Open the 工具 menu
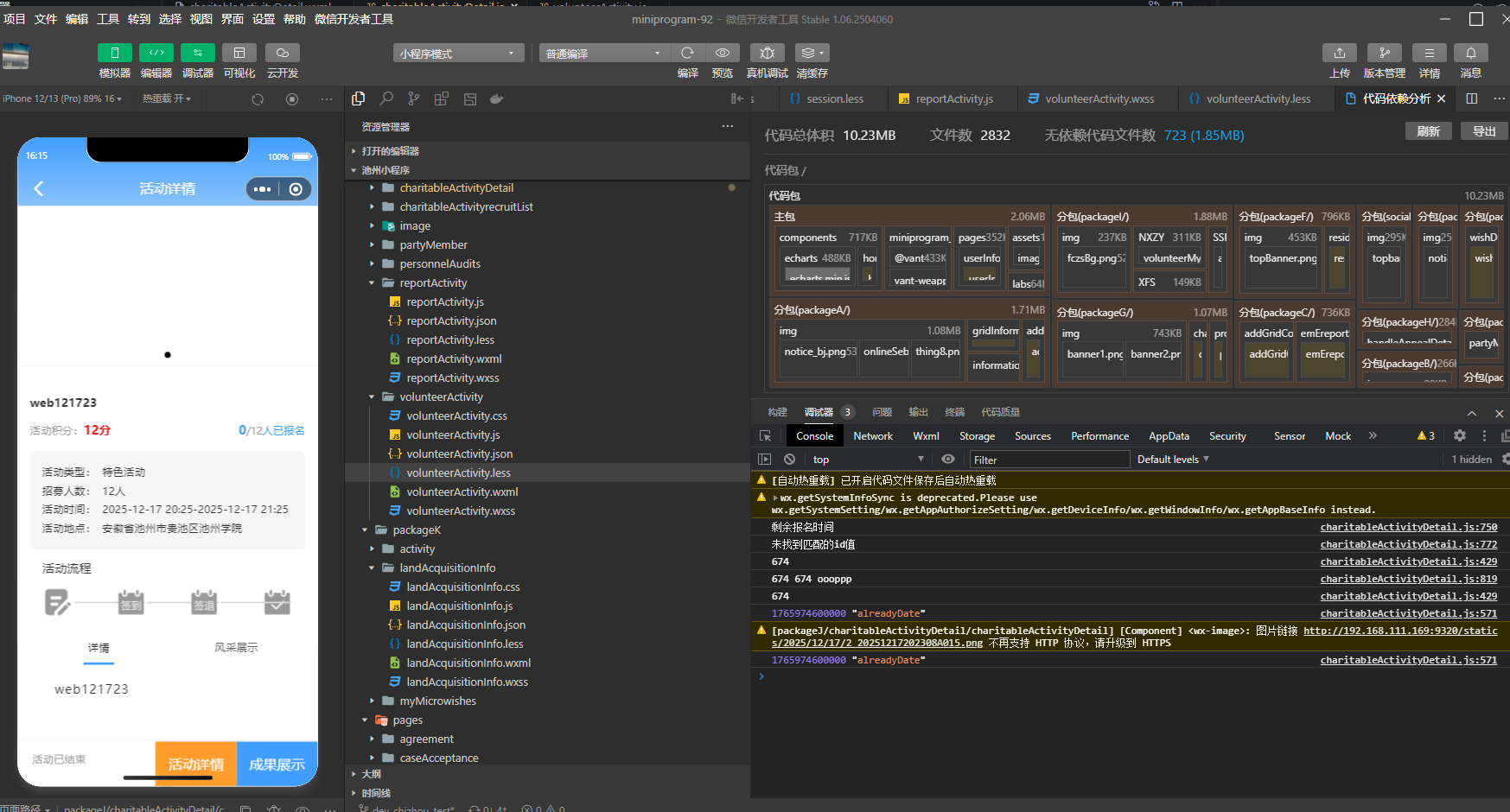 (x=108, y=19)
